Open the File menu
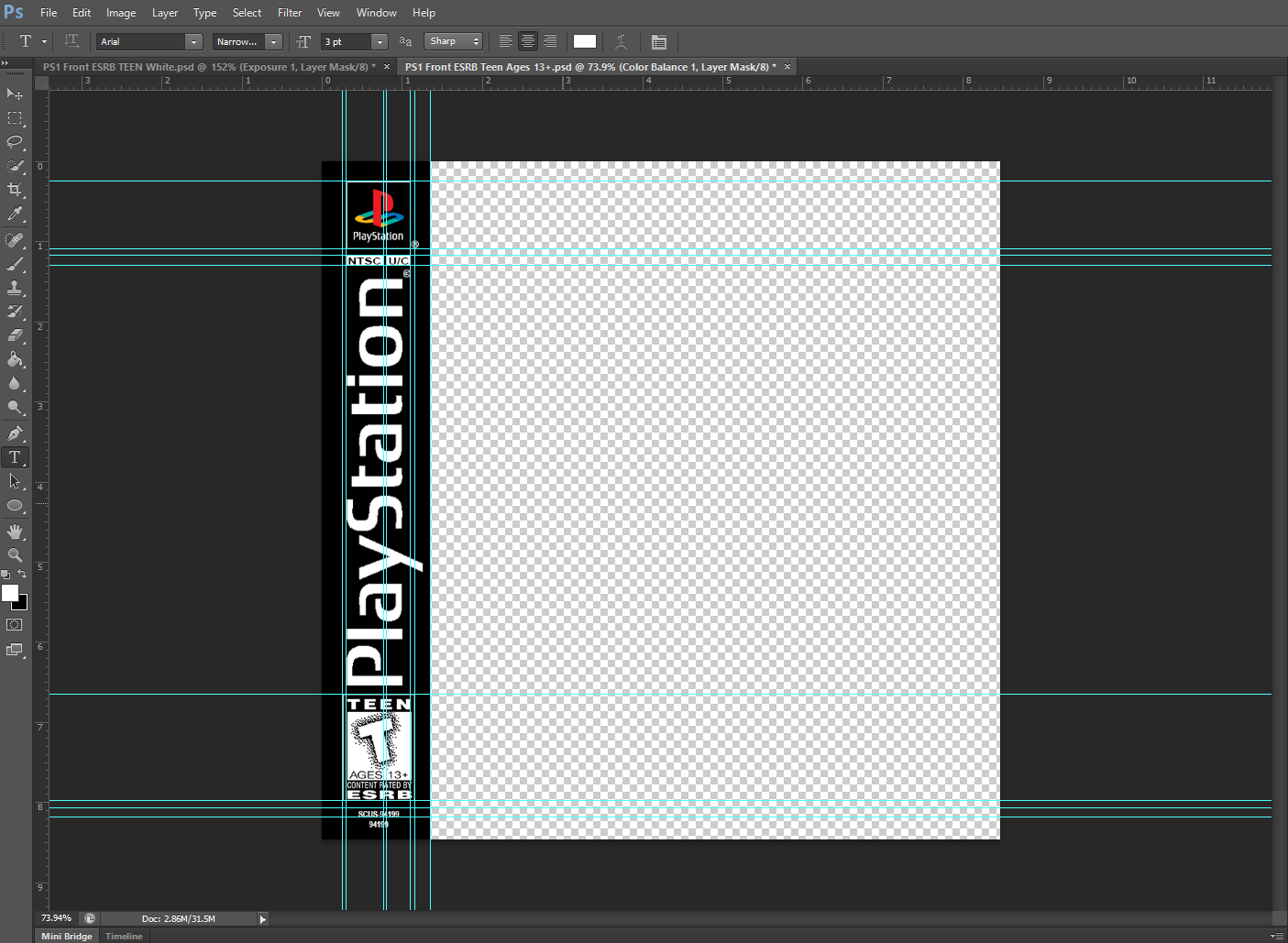The image size is (1288, 943). point(49,13)
